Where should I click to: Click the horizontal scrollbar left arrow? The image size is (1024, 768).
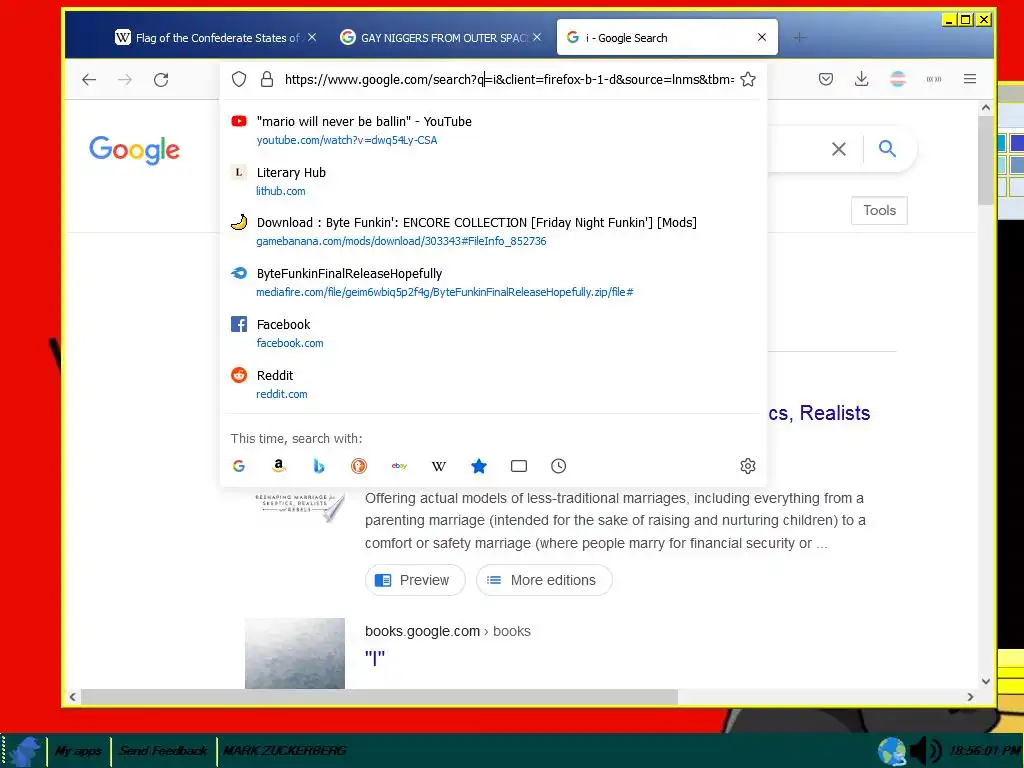[x=72, y=697]
